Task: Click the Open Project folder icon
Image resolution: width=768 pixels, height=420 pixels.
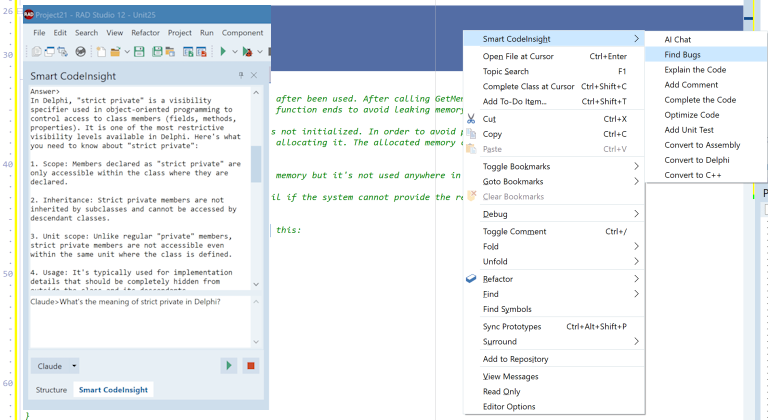Action: point(170,51)
